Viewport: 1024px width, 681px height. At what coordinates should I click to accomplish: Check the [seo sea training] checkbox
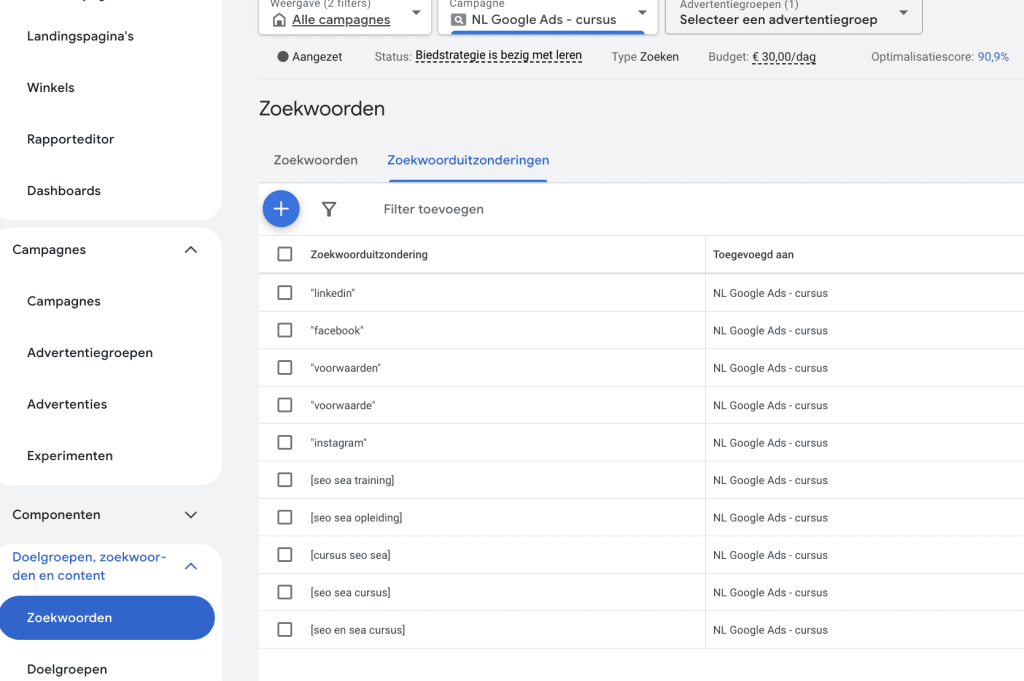(x=285, y=480)
